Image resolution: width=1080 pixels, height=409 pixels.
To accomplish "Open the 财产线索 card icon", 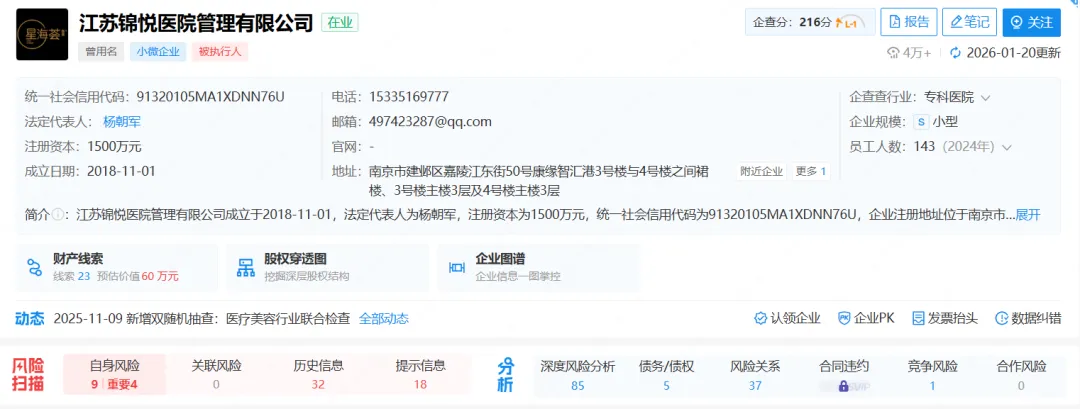I will (x=34, y=267).
